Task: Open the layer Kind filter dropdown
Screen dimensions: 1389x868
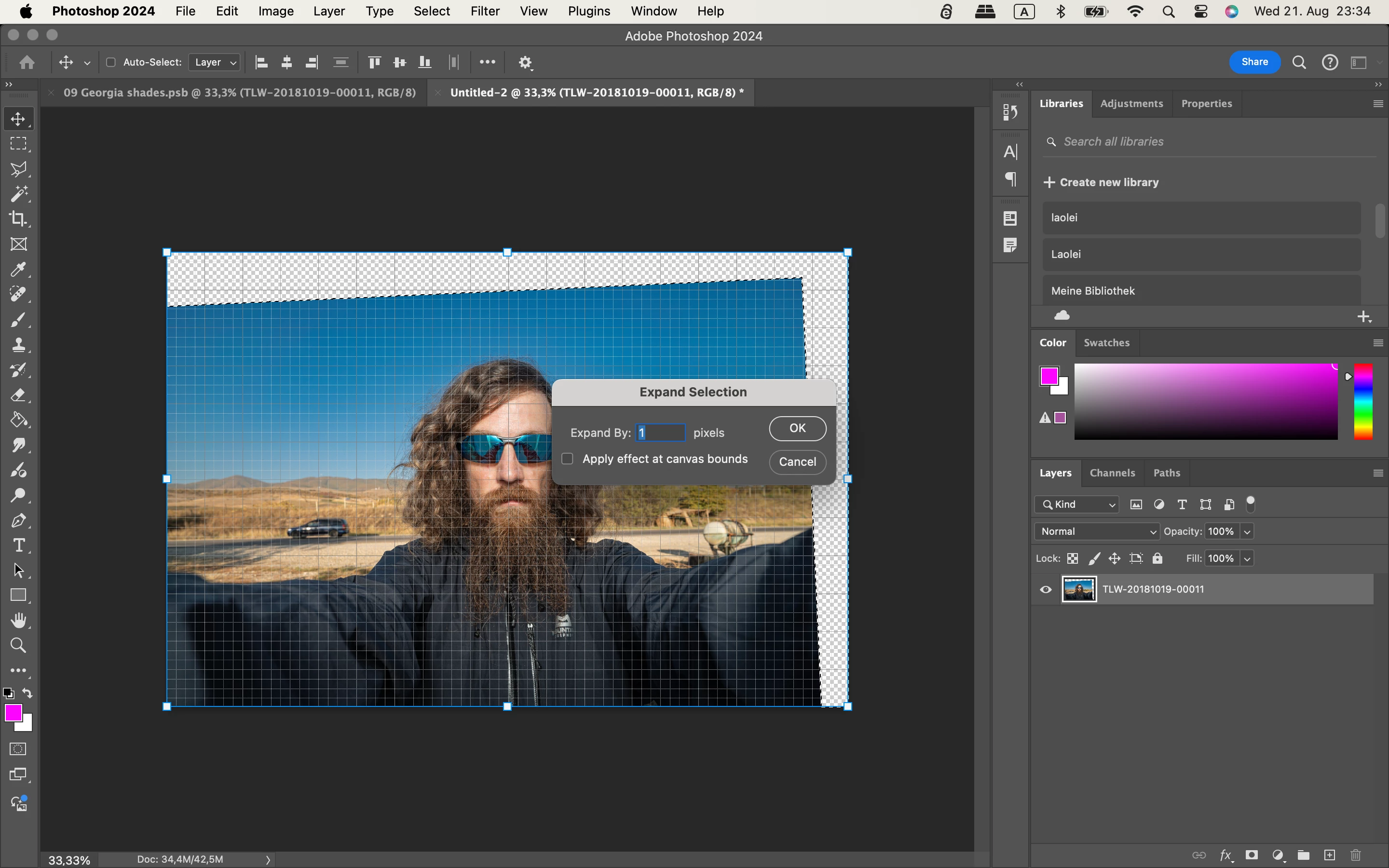Action: tap(1077, 504)
